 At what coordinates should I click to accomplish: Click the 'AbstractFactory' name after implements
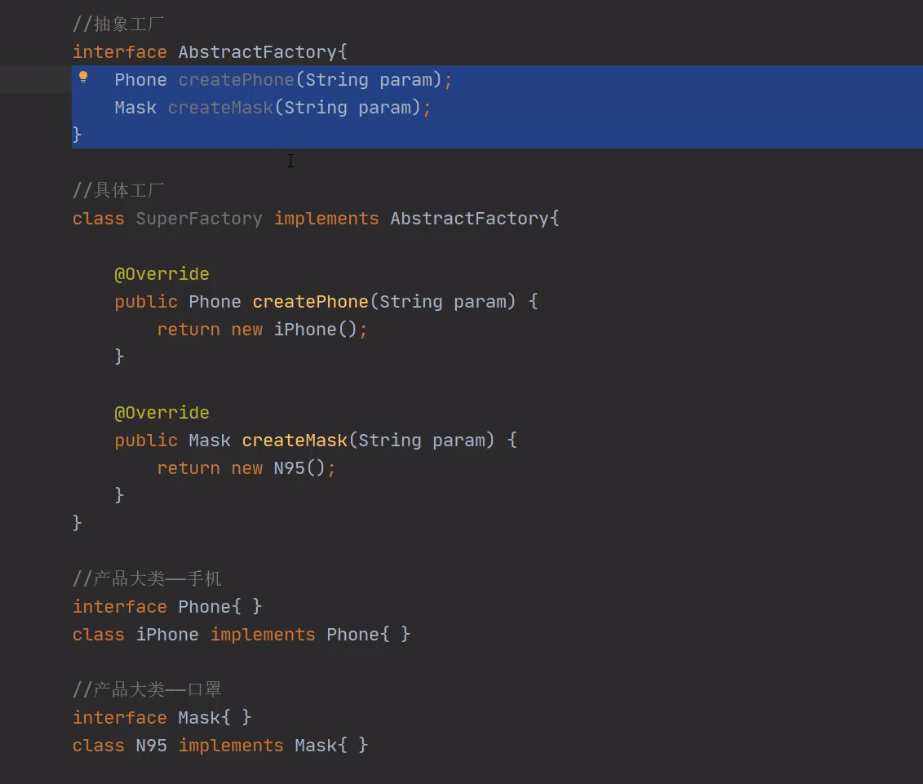470,218
